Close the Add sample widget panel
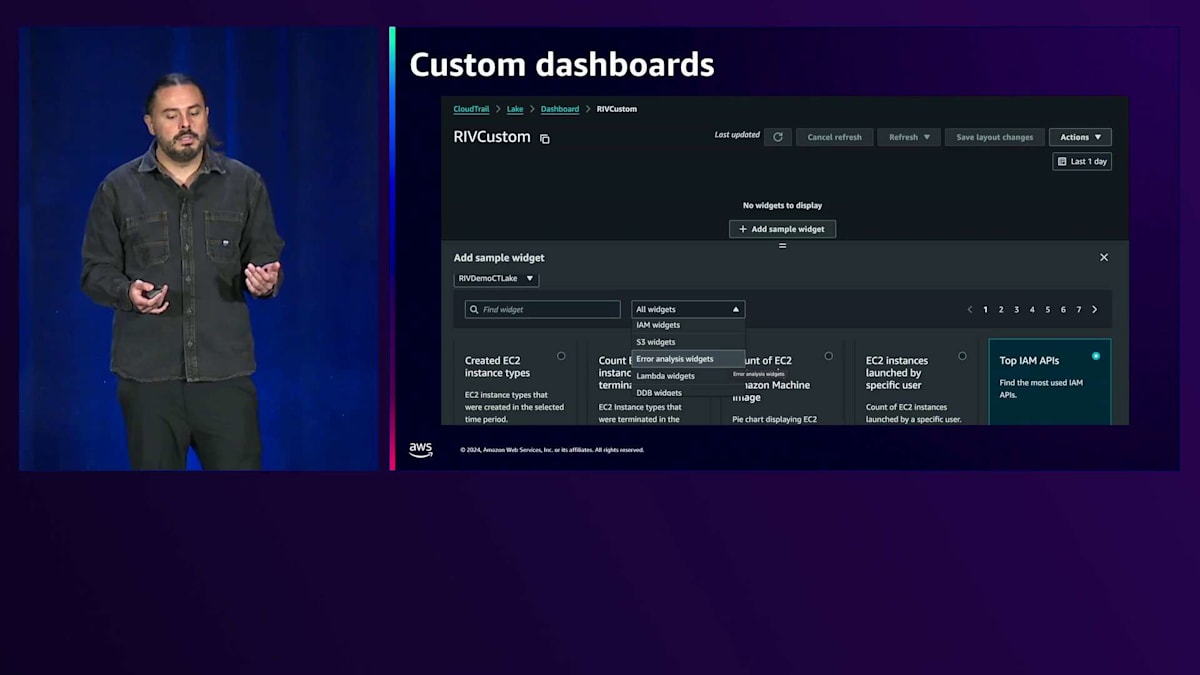The image size is (1200, 675). pos(1104,257)
